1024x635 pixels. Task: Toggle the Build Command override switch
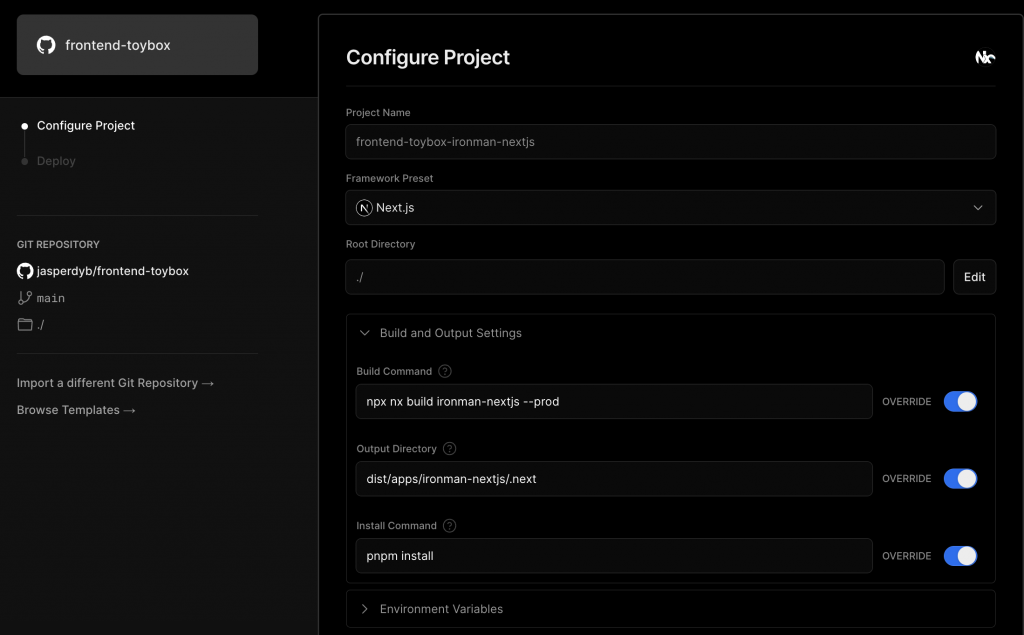click(960, 402)
